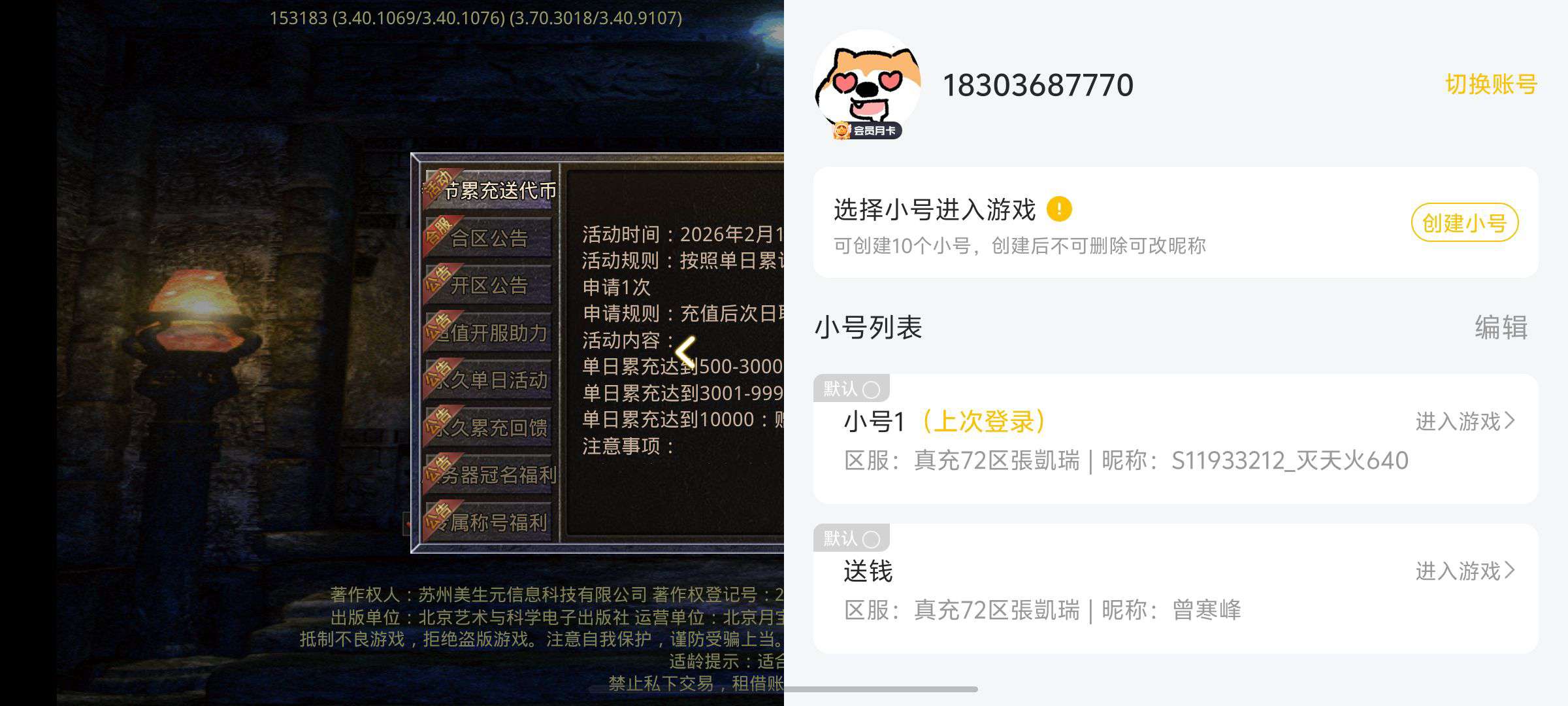Click the 切换账号 link
Image resolution: width=1568 pixels, height=706 pixels.
[1491, 84]
